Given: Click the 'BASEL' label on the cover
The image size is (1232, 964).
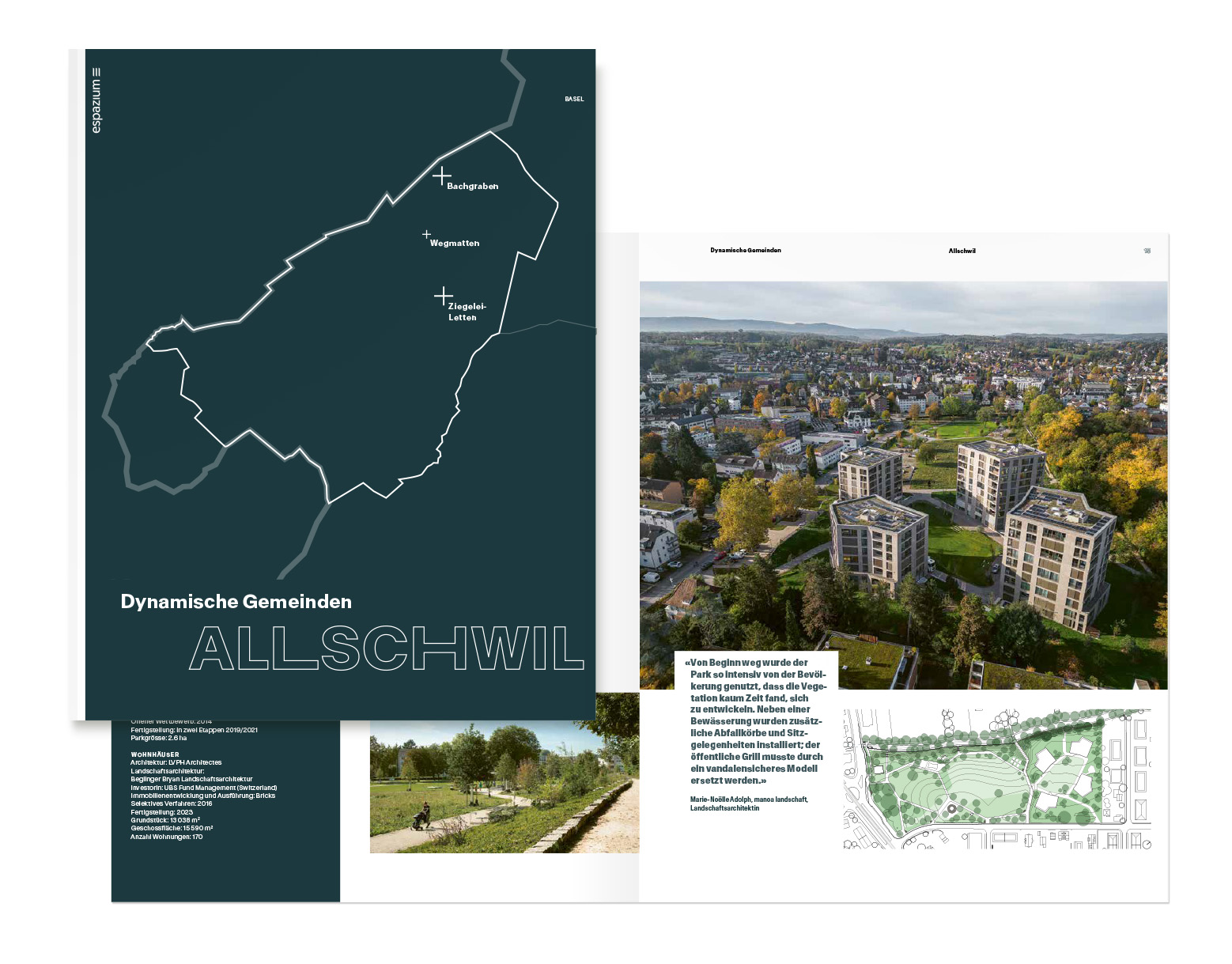Looking at the screenshot, I should (x=574, y=99).
